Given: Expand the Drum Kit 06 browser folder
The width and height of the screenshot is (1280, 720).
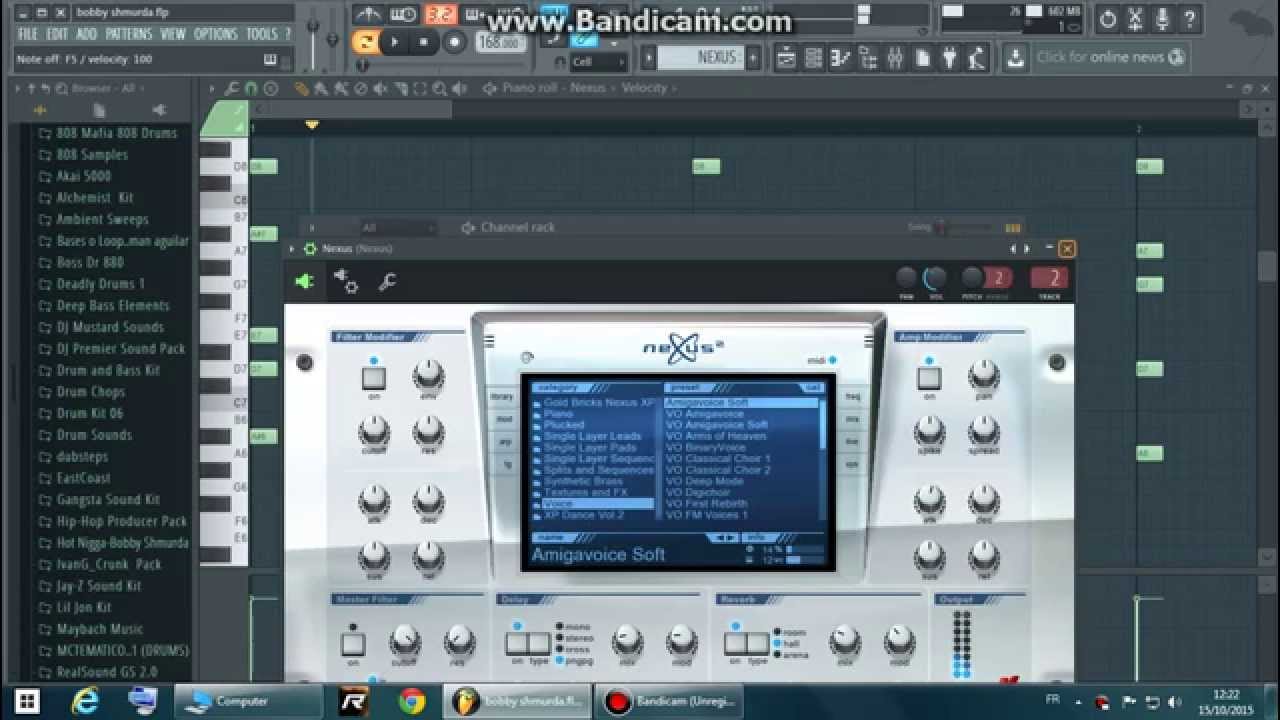Looking at the screenshot, I should (x=90, y=413).
